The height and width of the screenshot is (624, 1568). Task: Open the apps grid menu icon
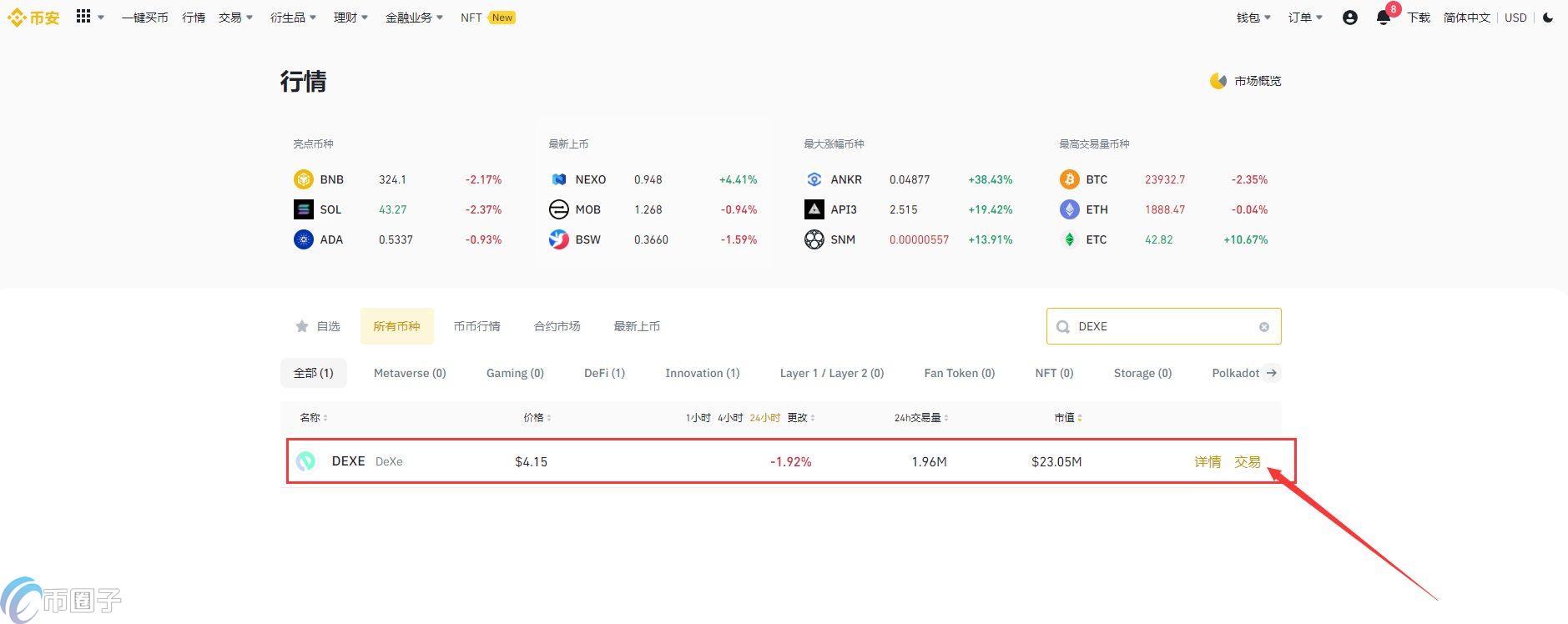point(83,17)
